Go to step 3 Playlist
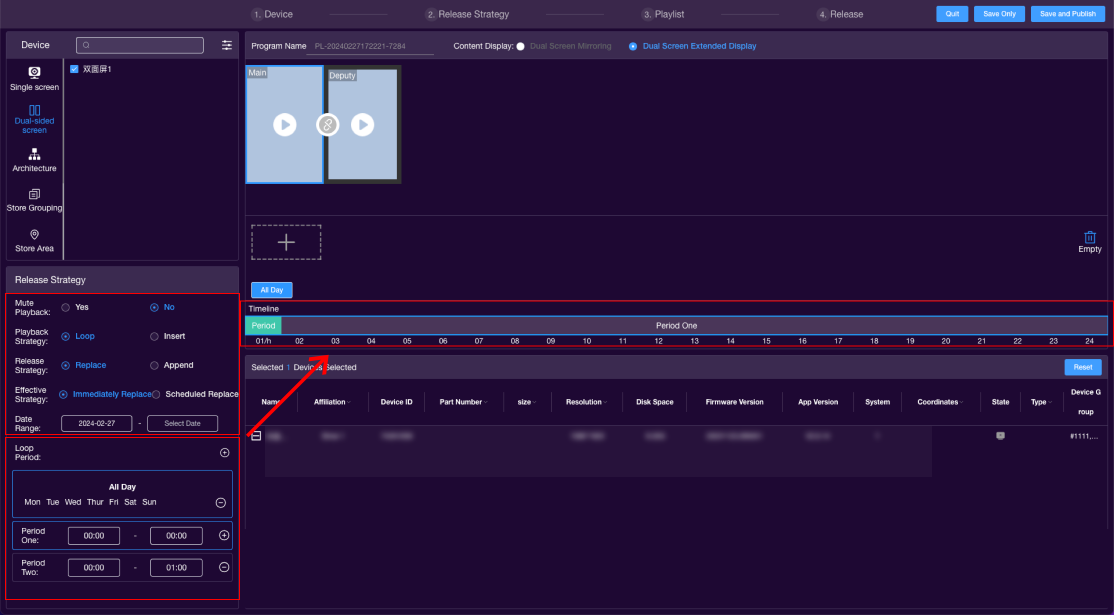The height and width of the screenshot is (615, 1114). (x=662, y=14)
